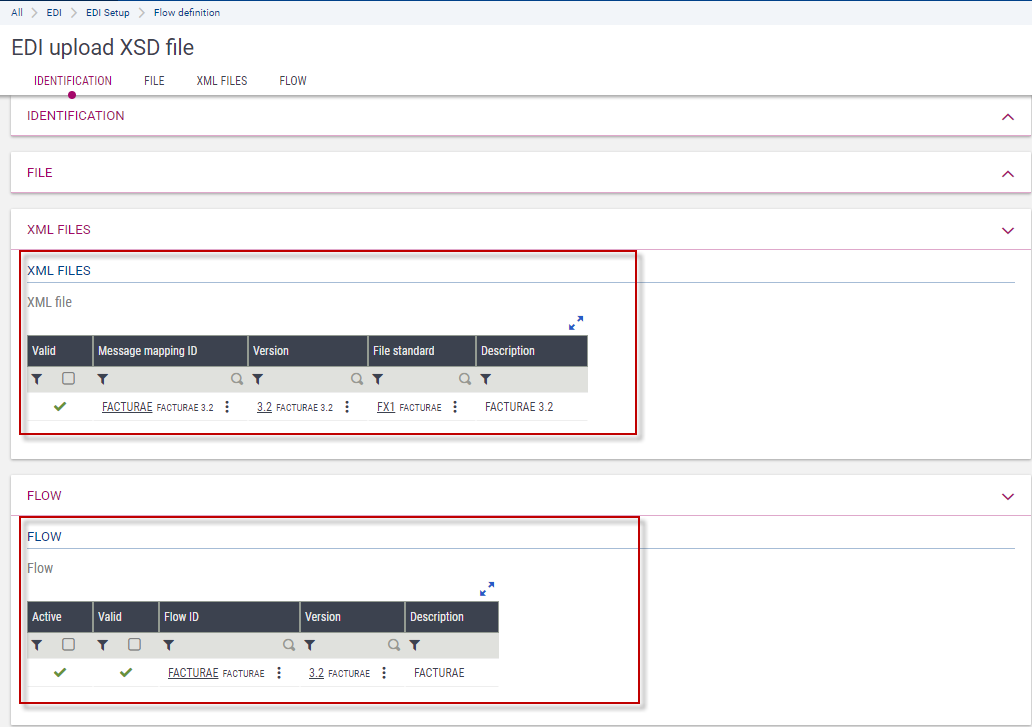Viewport: 1032px width, 727px height.
Task: Open the FACTURAE message mapping ID link
Action: (127, 407)
